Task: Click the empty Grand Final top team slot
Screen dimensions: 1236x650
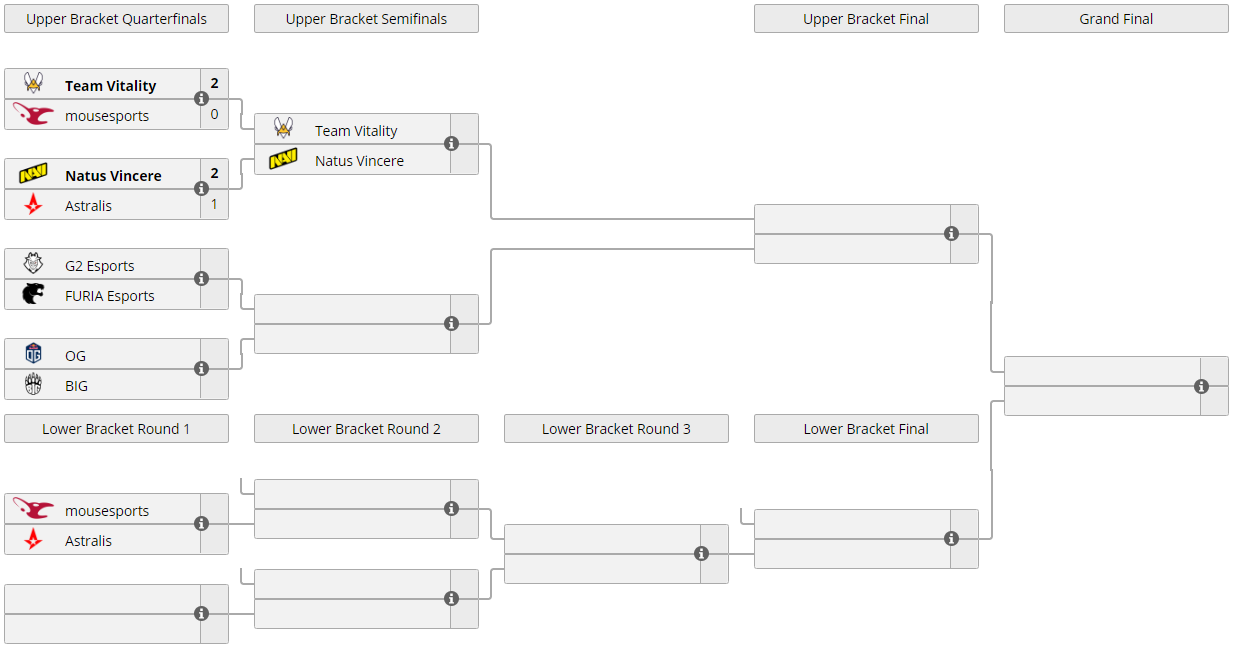Action: 1102,372
